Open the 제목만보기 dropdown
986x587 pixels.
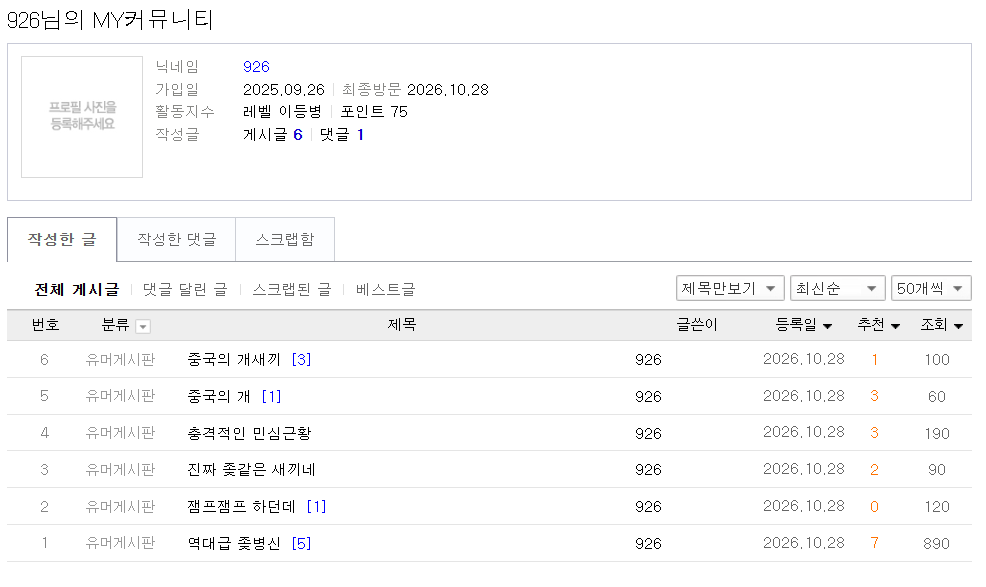tap(730, 288)
